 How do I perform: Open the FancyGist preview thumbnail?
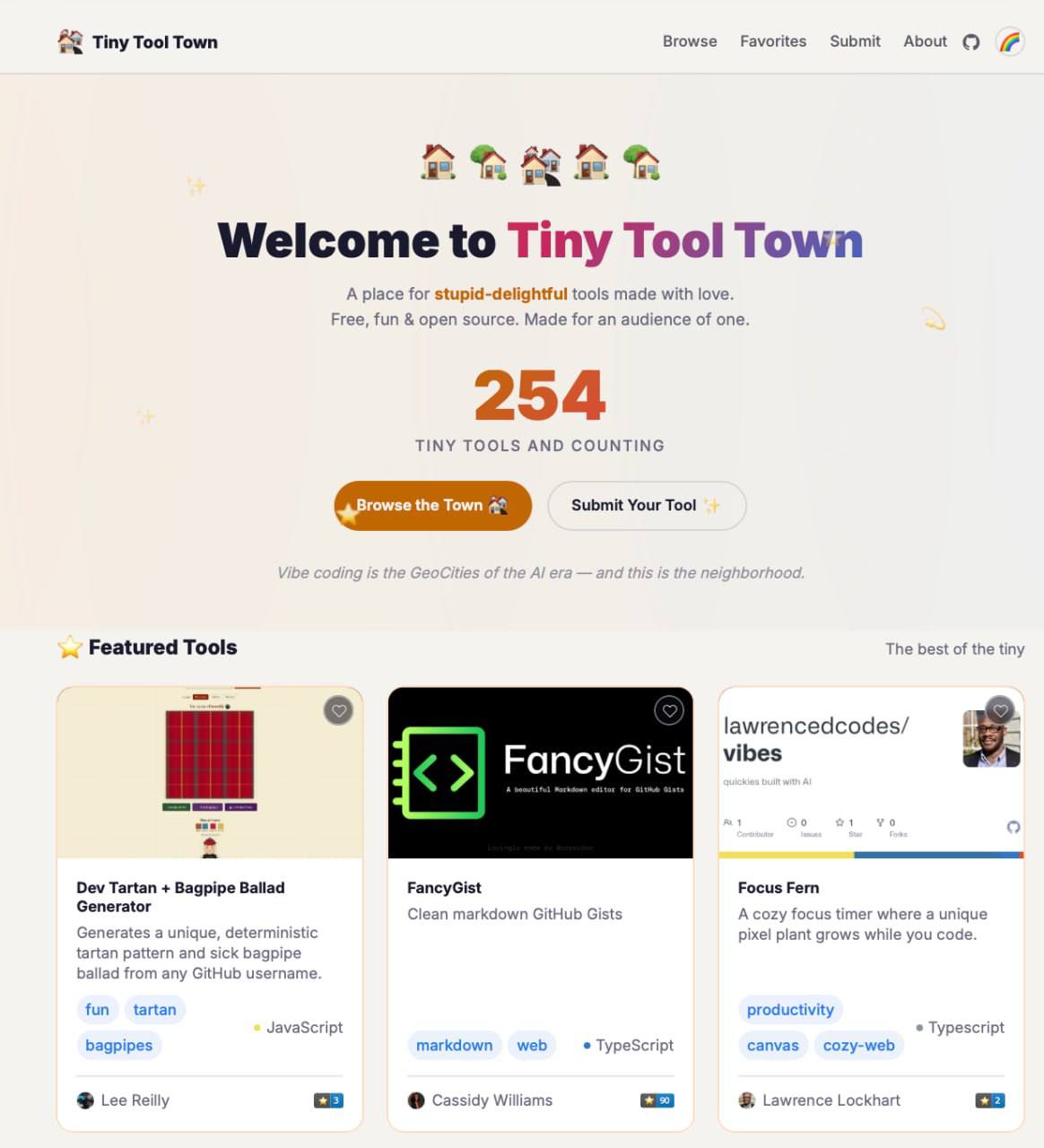(540, 773)
